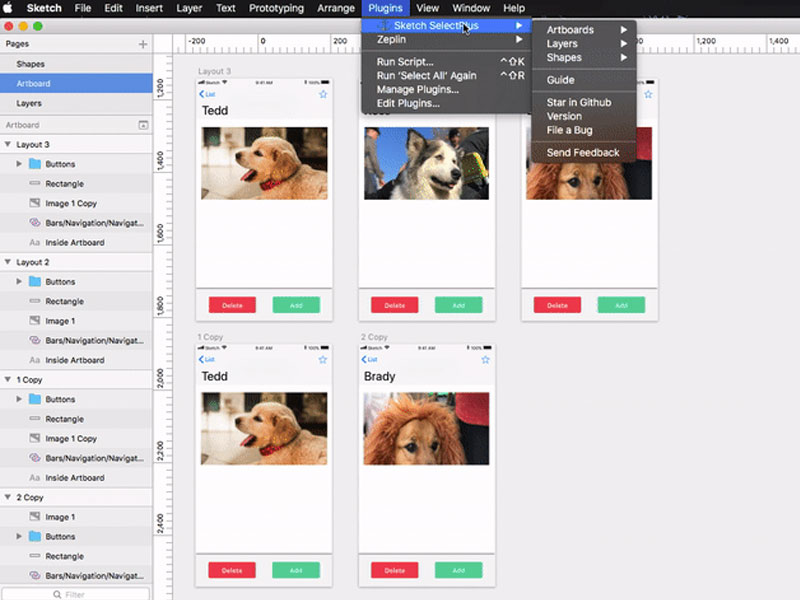Select the Shapes page

(76, 64)
